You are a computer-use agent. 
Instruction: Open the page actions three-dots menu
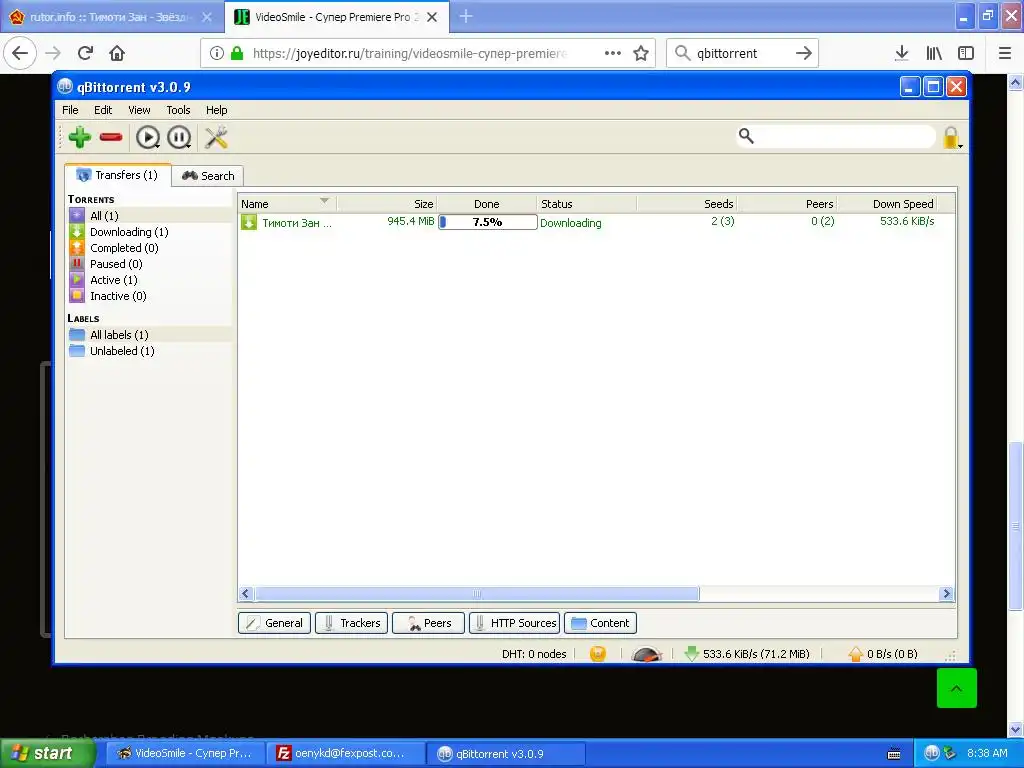(x=613, y=53)
